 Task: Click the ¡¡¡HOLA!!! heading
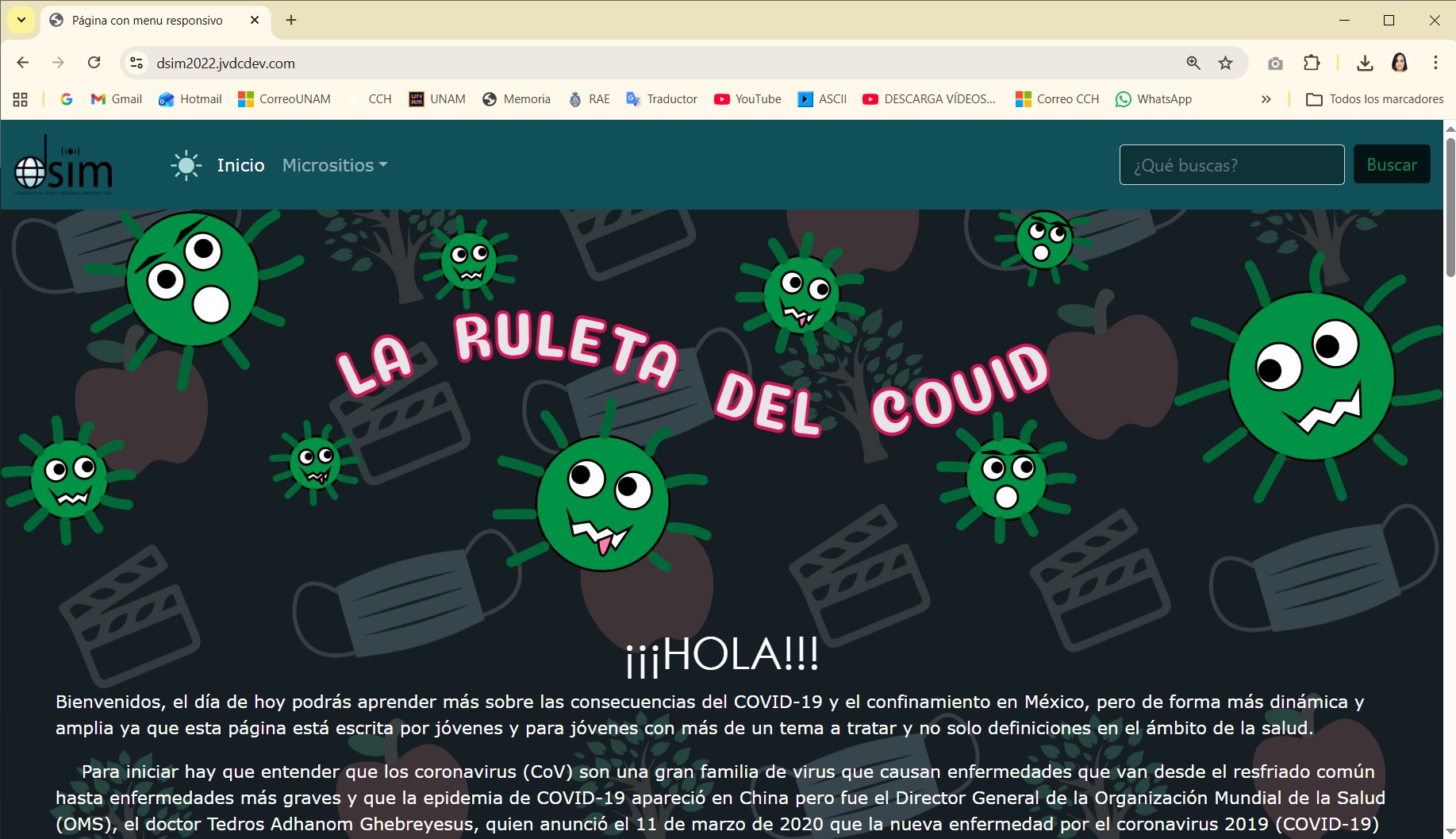722,655
